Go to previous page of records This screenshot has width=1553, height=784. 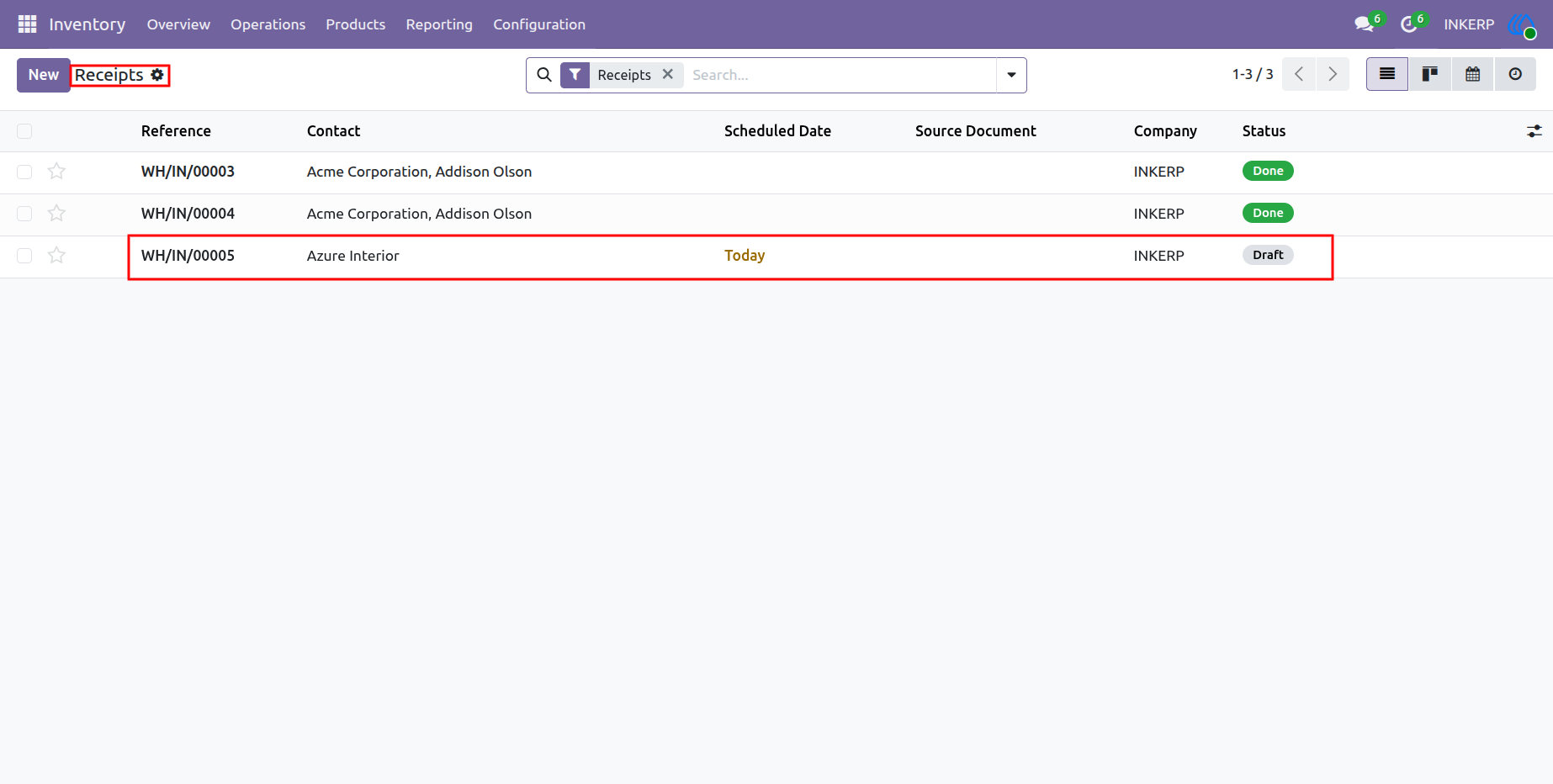(x=1299, y=74)
